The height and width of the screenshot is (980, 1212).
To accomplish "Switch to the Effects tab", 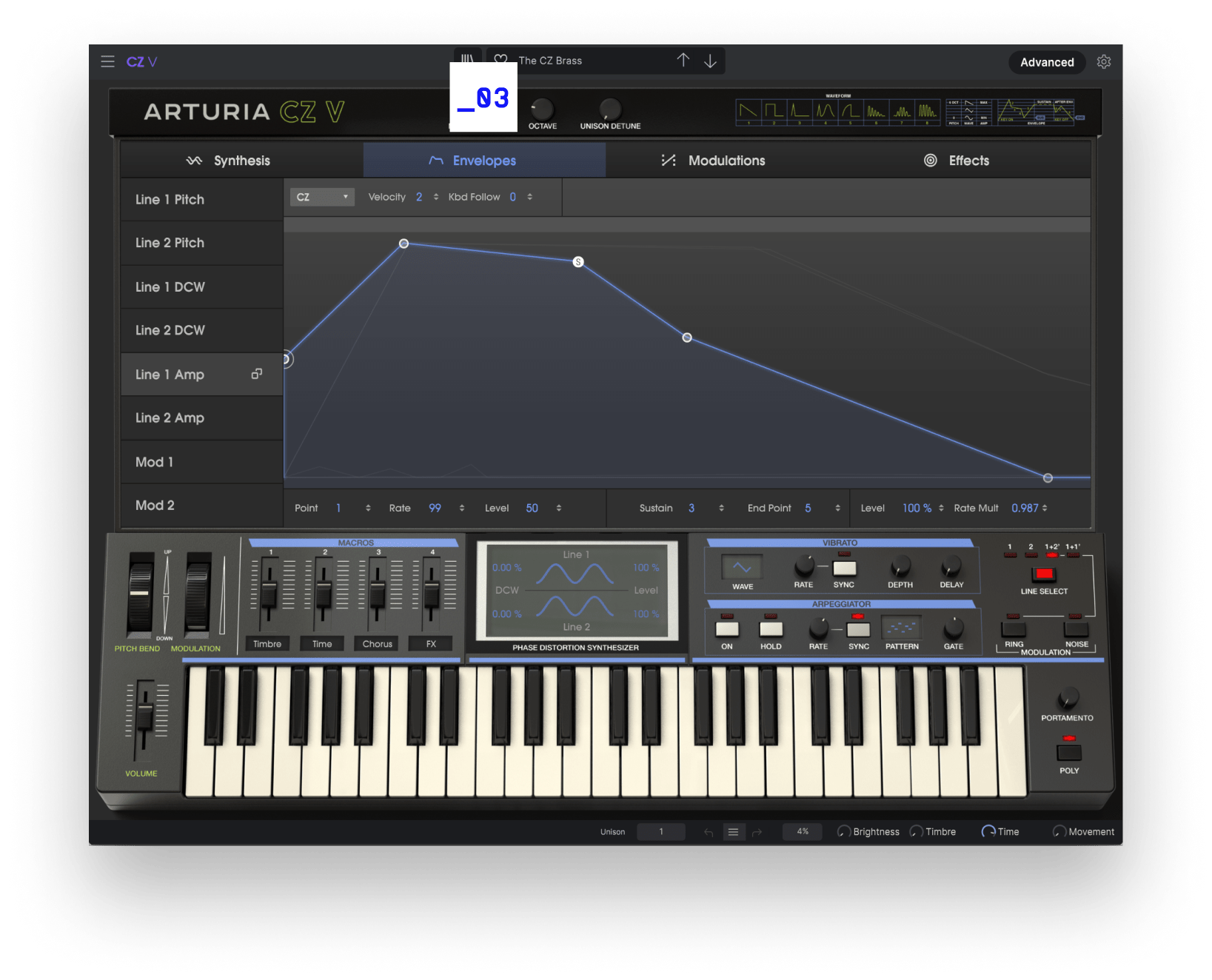I will point(969,161).
